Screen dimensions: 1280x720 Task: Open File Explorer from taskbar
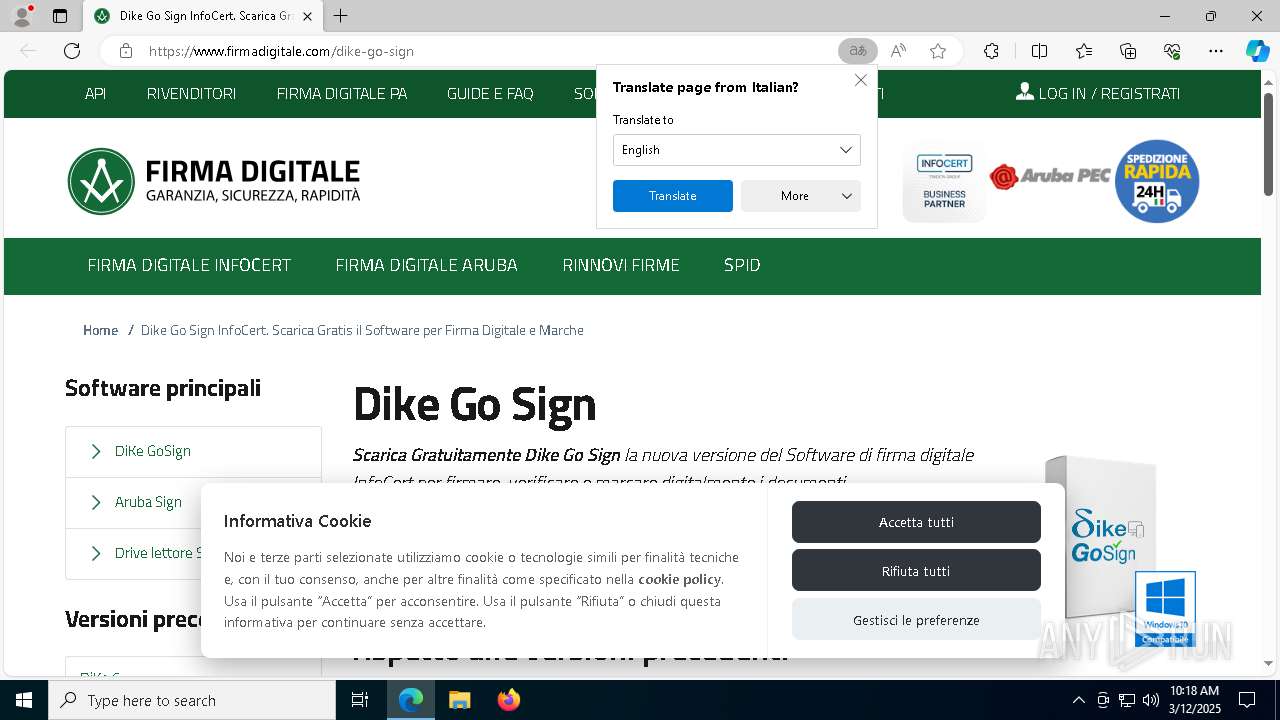pyautogui.click(x=459, y=700)
